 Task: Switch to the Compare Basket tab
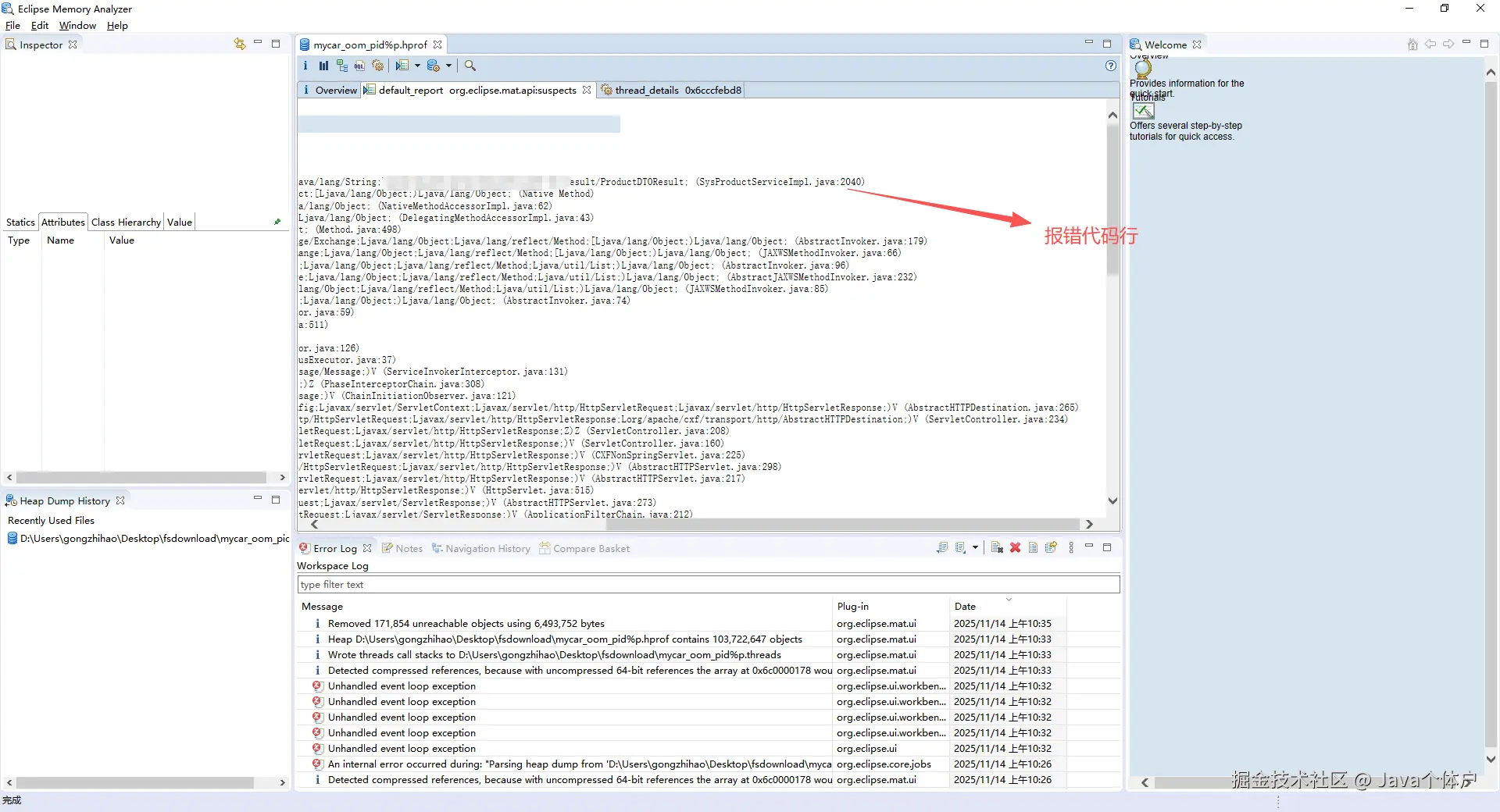point(584,548)
